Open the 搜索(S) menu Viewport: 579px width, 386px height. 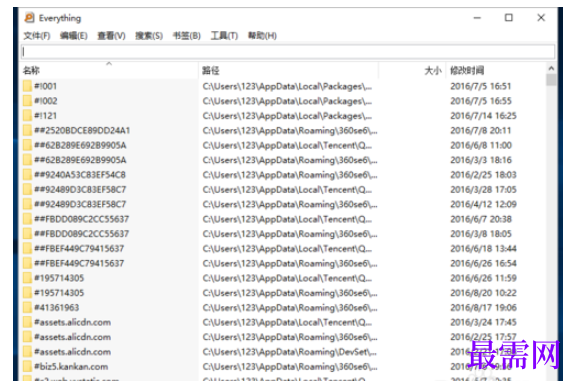click(149, 36)
